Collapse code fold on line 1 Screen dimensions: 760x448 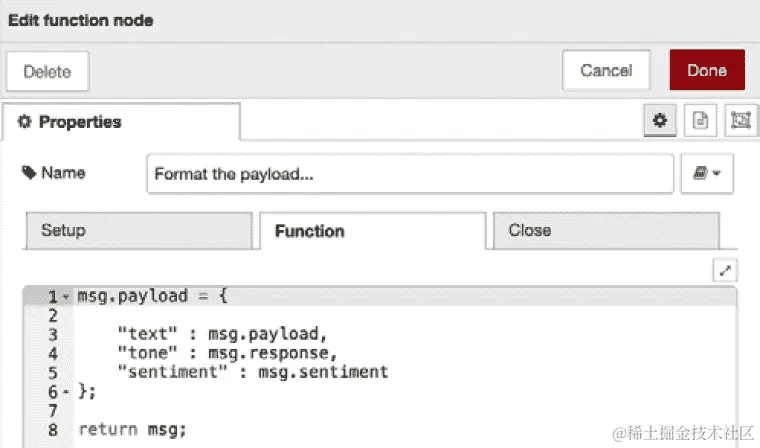66,296
